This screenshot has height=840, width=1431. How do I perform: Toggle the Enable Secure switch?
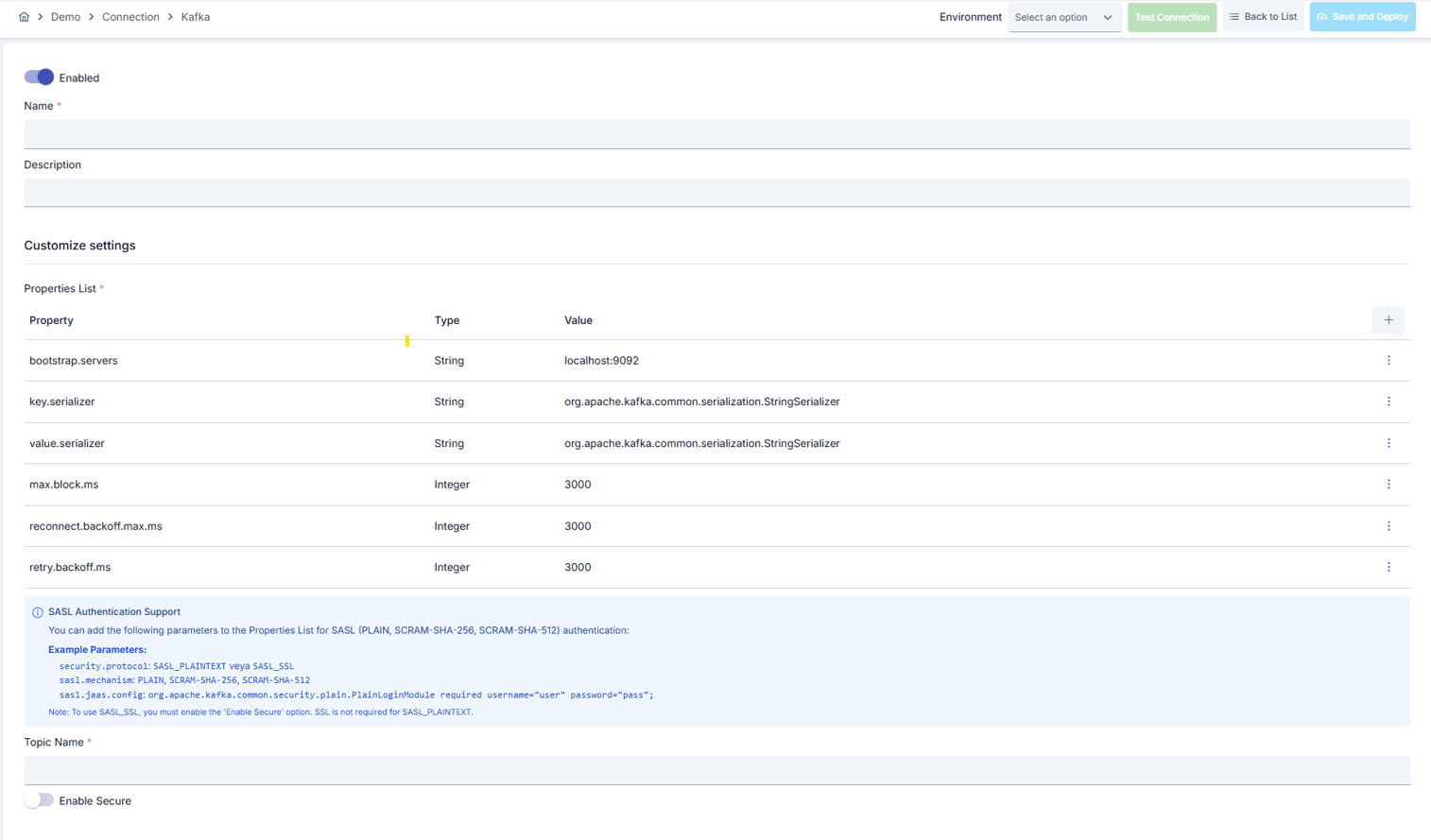click(x=39, y=800)
